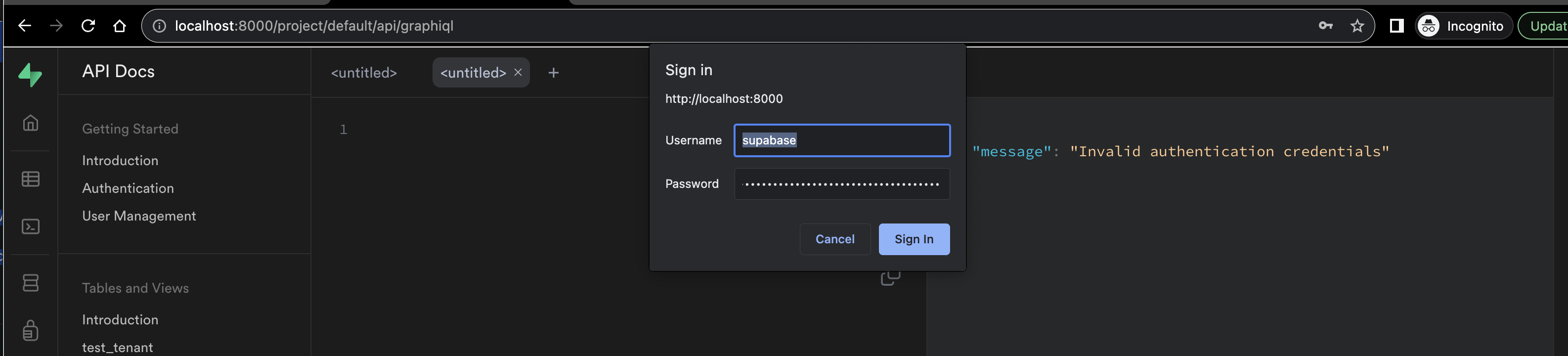Open the User Management docs link
The height and width of the screenshot is (356, 1568).
139,216
